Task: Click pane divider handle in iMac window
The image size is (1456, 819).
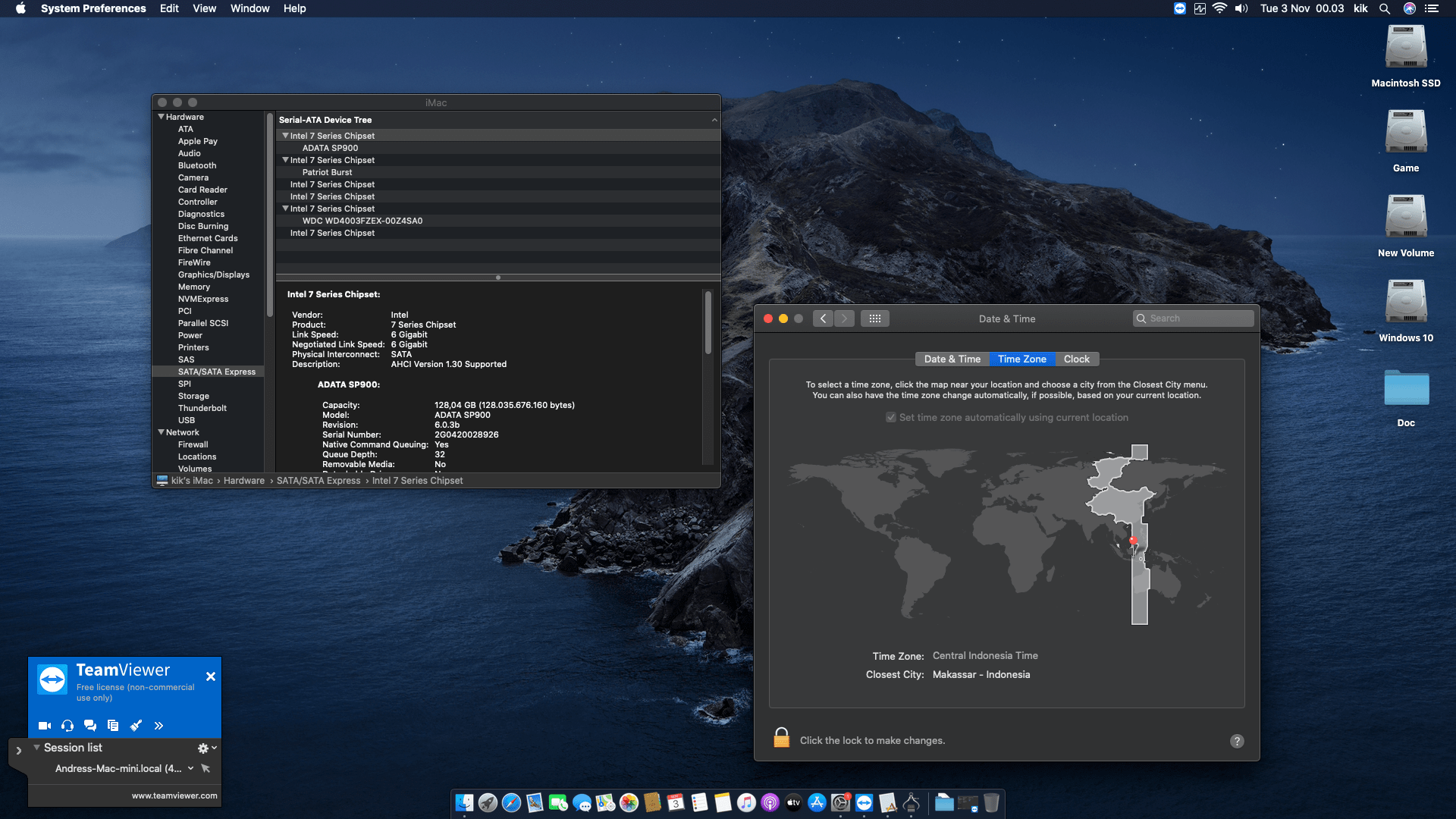Action: pyautogui.click(x=497, y=278)
